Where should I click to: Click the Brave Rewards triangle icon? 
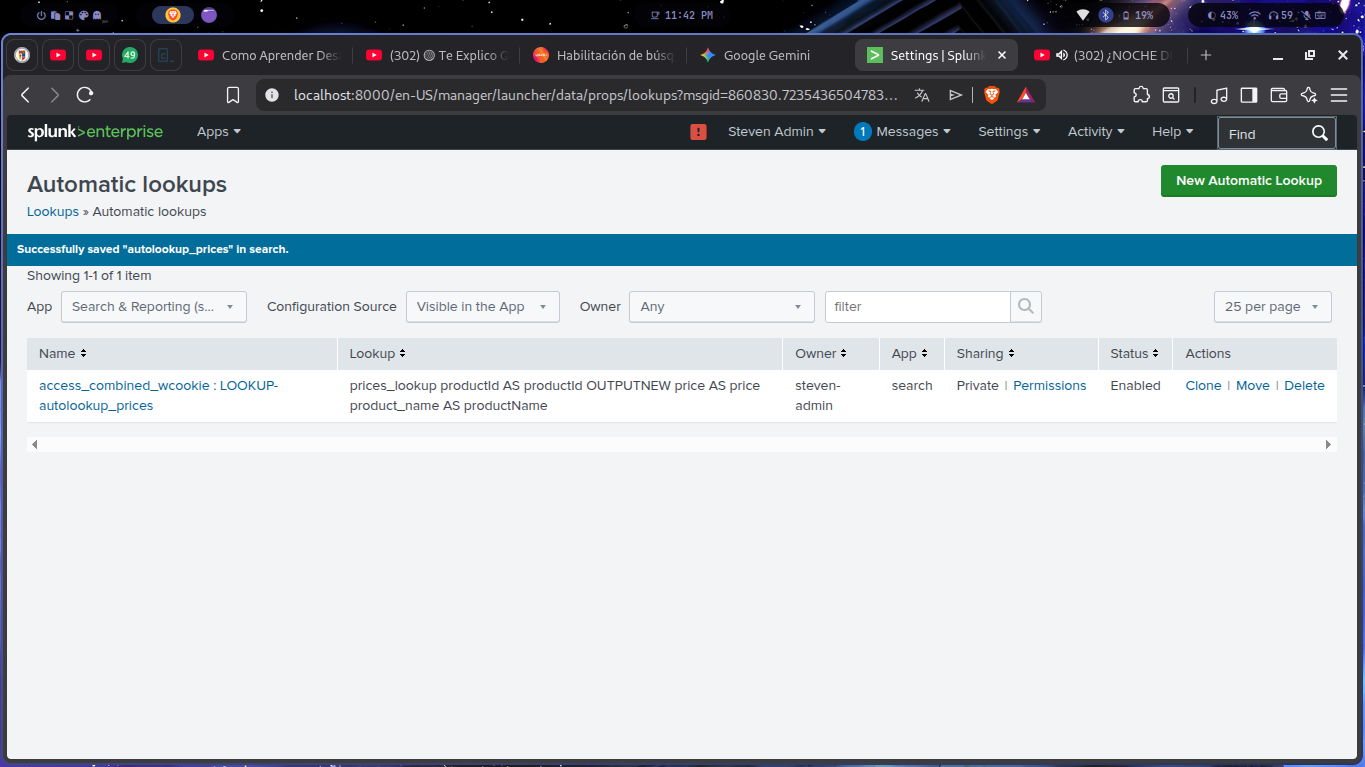pos(1025,94)
